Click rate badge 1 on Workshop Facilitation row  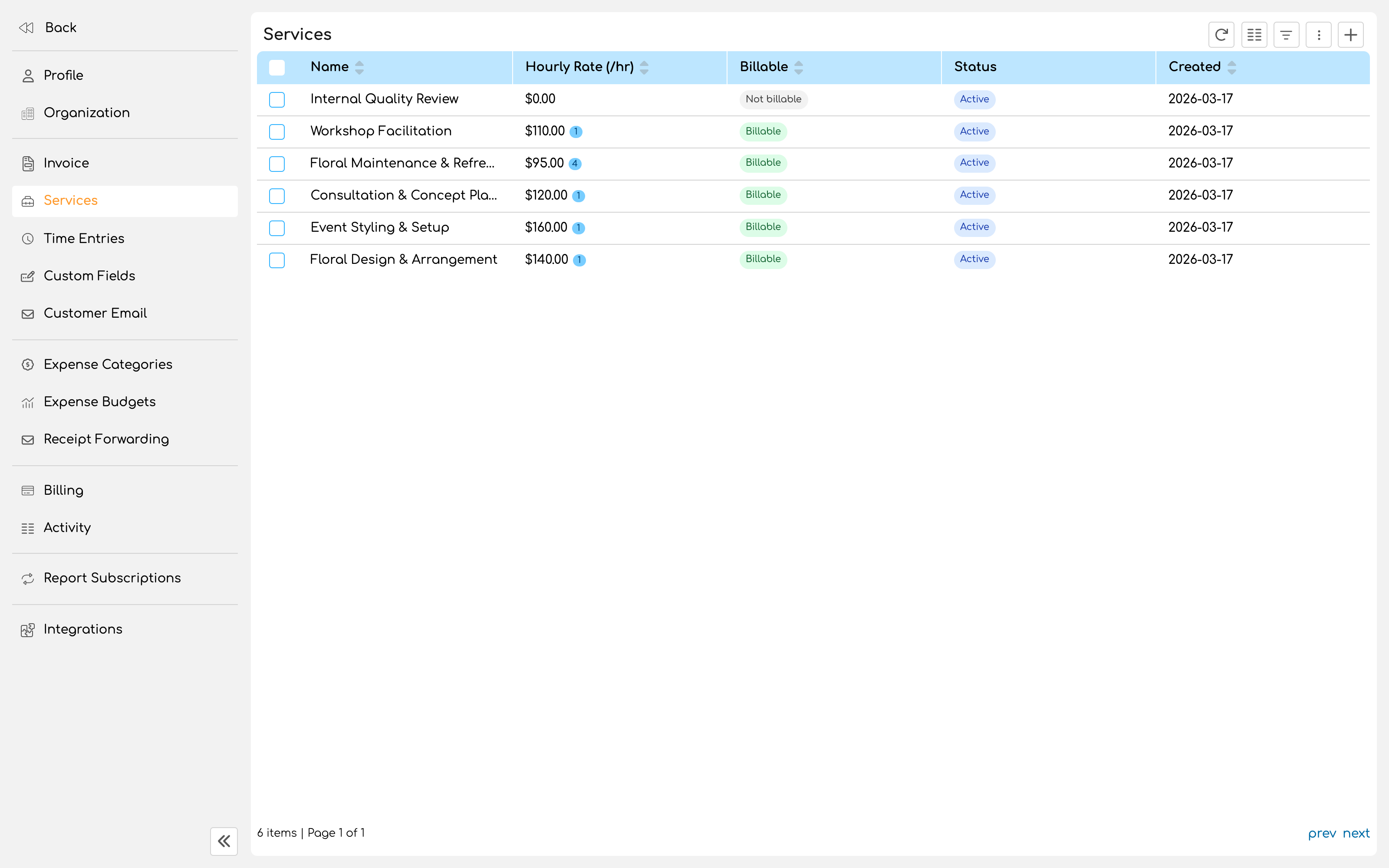pyautogui.click(x=576, y=132)
